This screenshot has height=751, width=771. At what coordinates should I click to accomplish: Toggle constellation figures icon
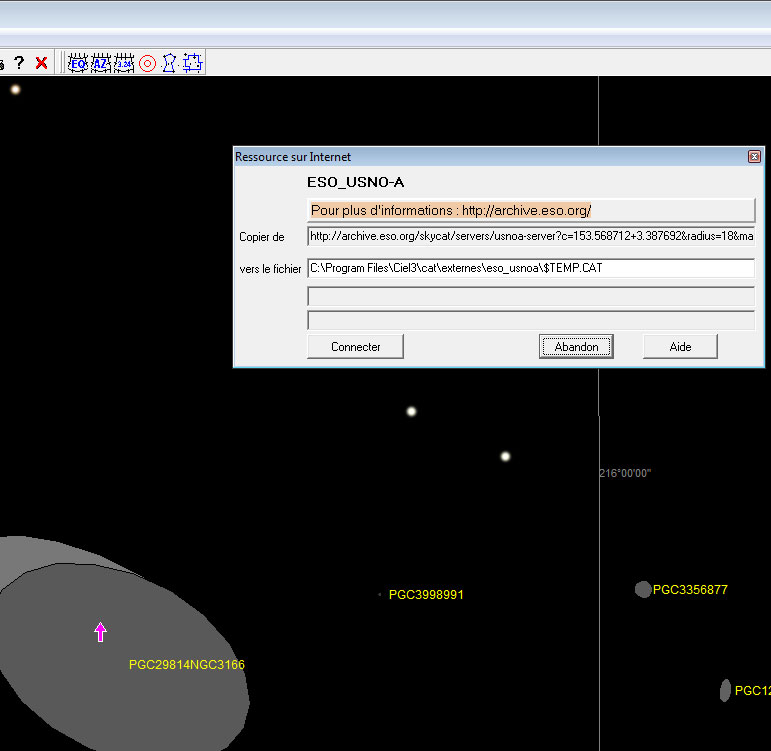point(169,63)
